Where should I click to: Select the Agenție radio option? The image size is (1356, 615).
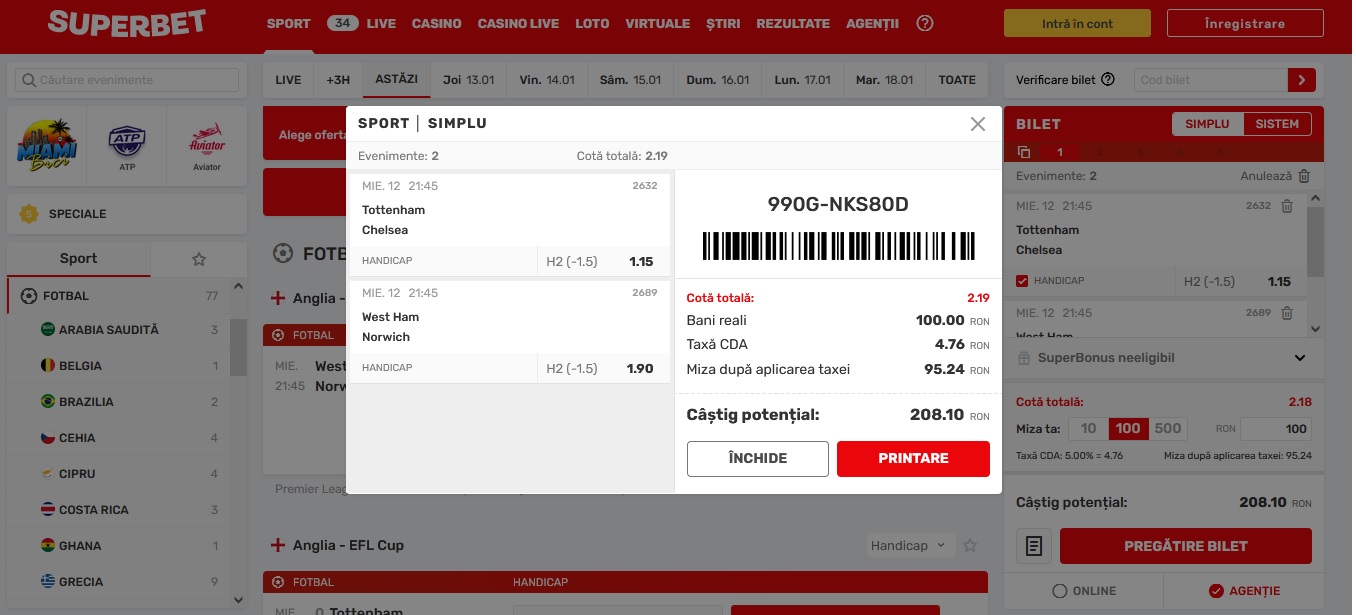coord(1217,591)
